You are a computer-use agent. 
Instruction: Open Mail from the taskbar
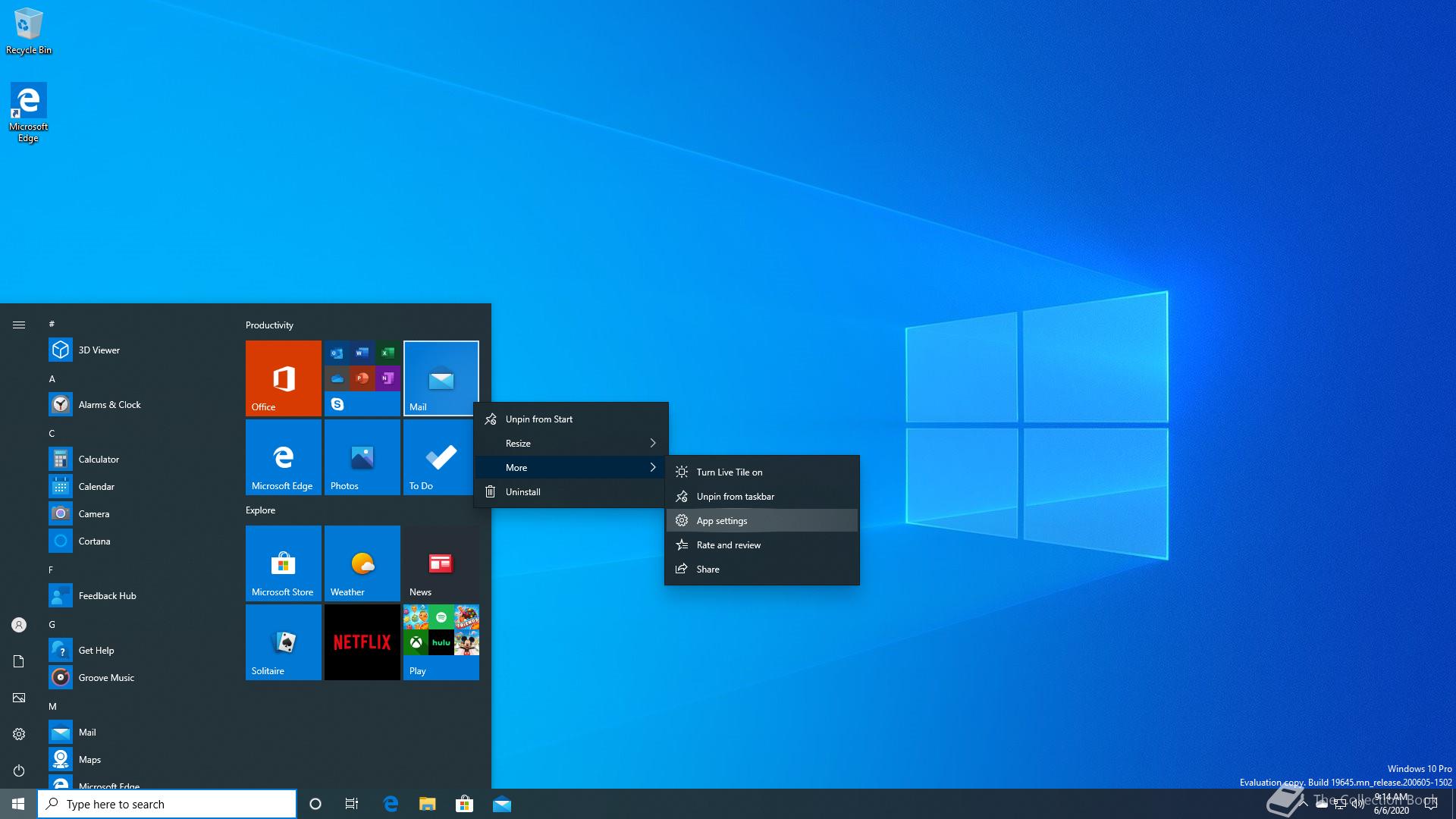(x=501, y=804)
